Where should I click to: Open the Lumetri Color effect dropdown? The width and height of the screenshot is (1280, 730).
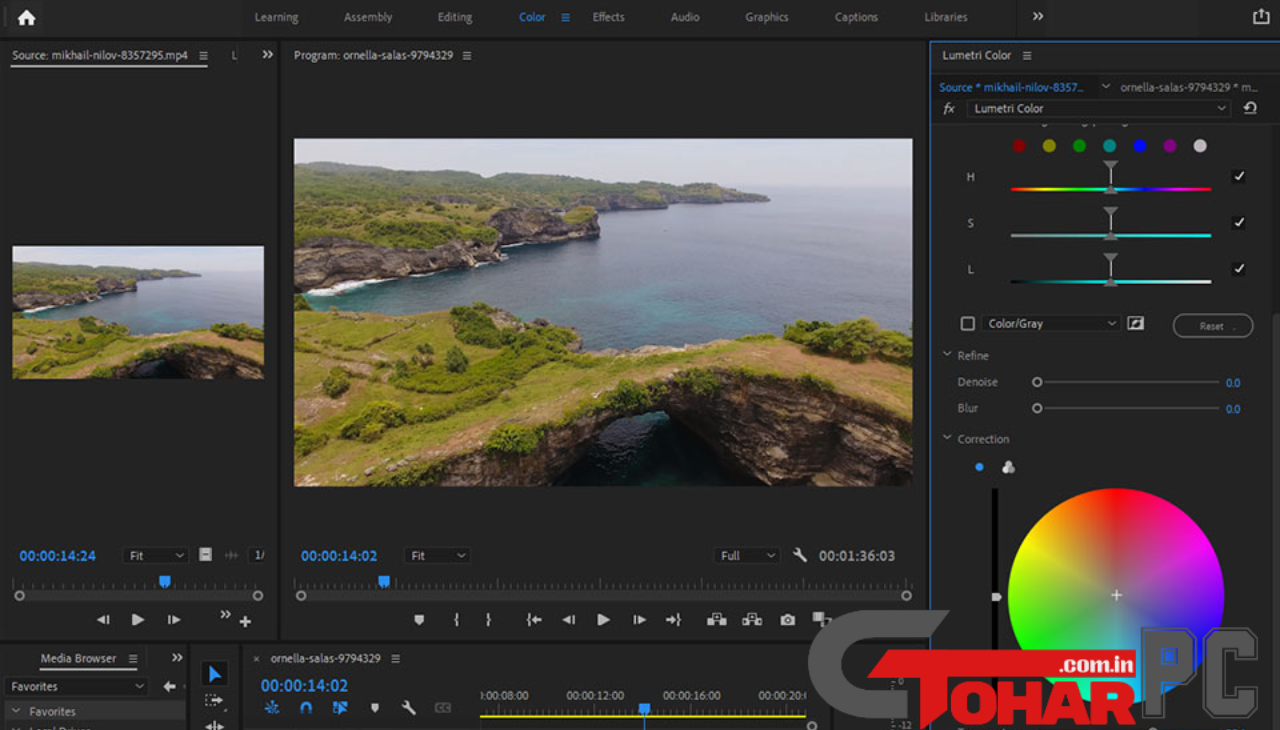coord(1099,108)
